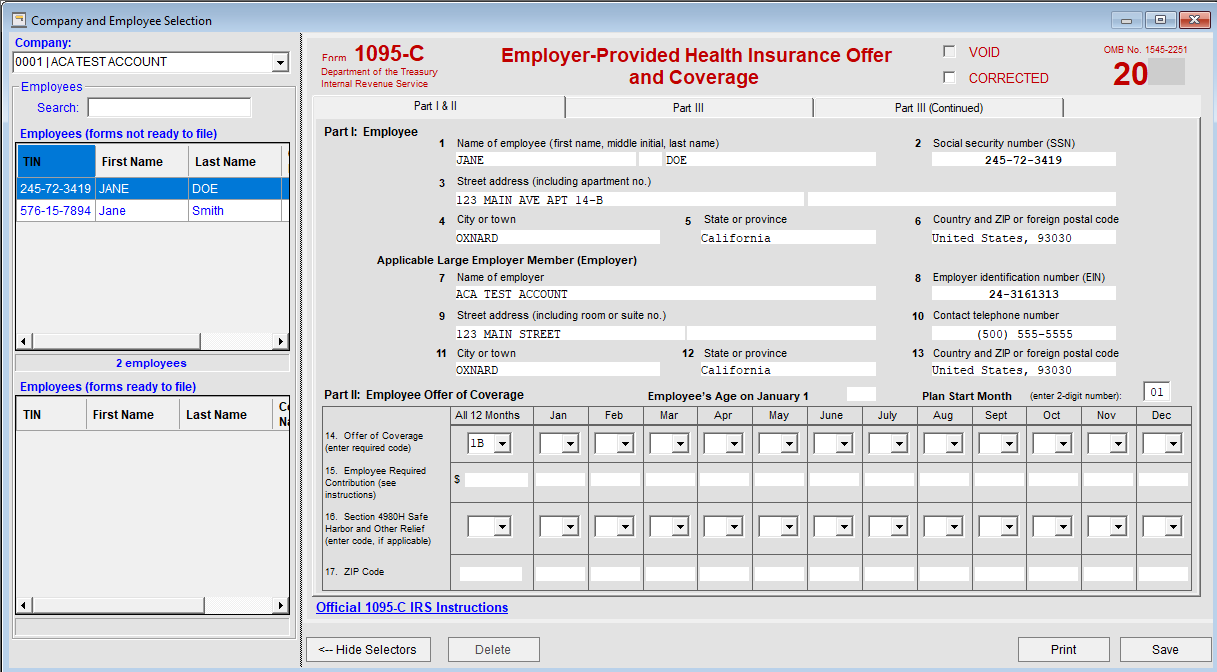
Task: Open Nov safe harbor code dropdown
Action: coord(1118,526)
